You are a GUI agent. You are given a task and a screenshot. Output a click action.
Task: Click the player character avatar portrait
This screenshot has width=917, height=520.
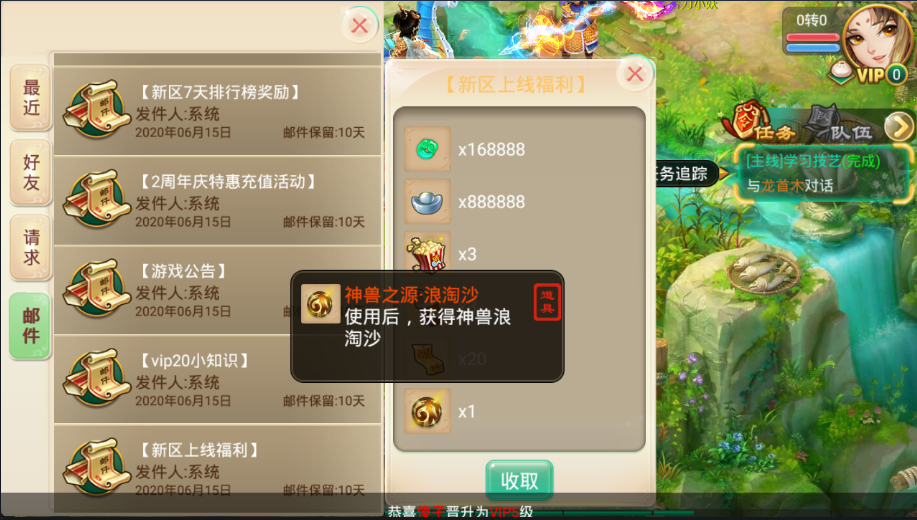[877, 38]
